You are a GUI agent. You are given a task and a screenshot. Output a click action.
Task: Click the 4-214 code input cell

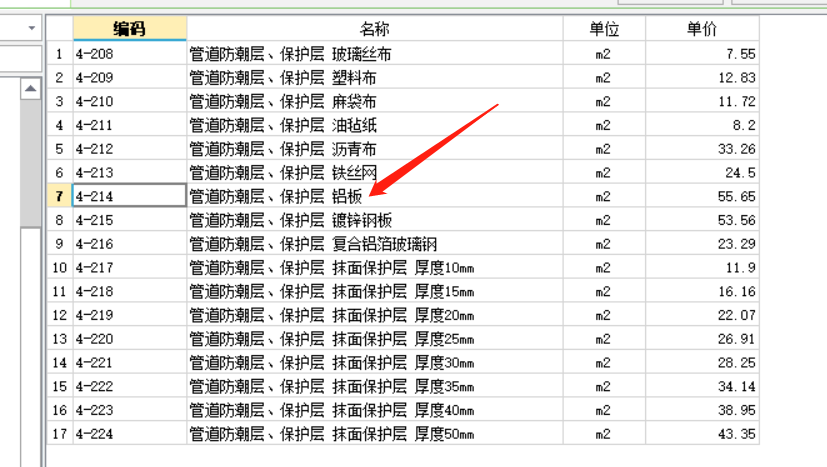click(x=130, y=196)
